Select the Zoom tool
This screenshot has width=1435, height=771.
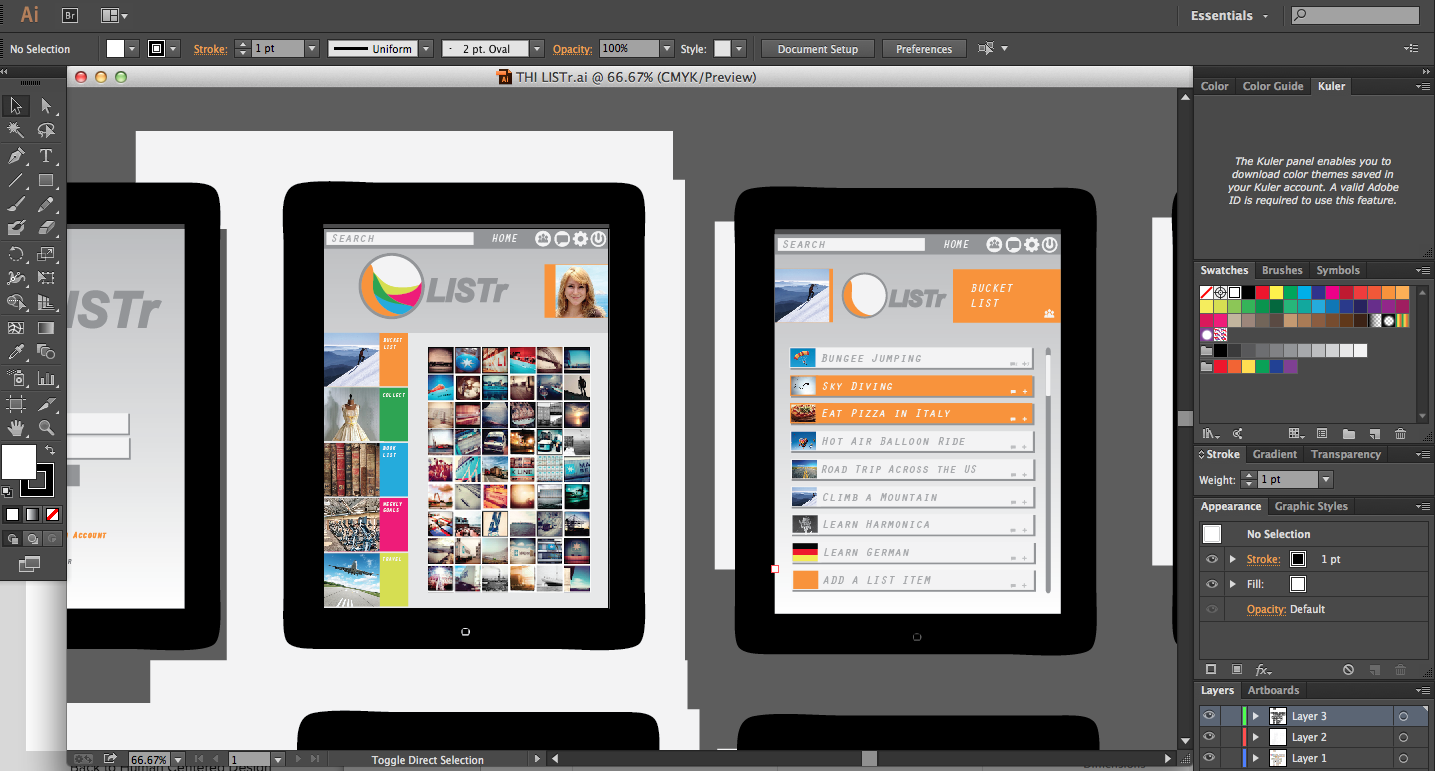point(46,428)
